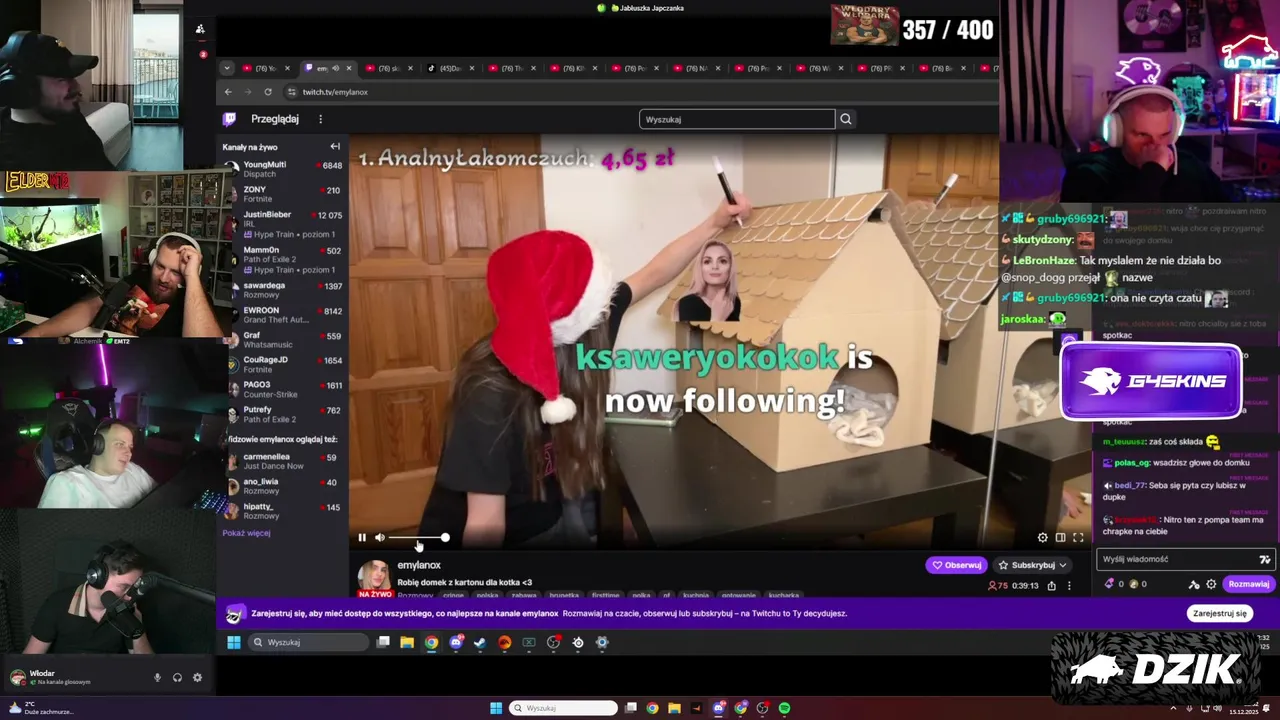Open EWROON Grand Theft Auto channel
This screenshot has width=1280, height=720.
pos(283,315)
